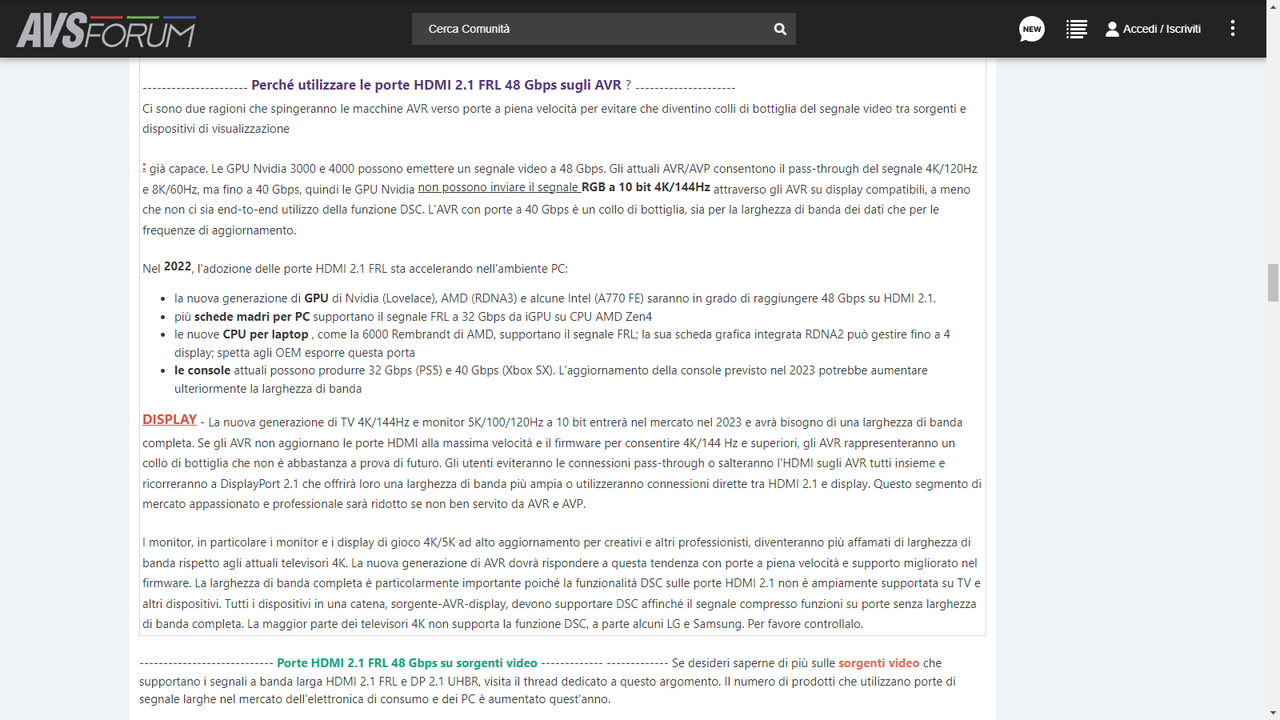This screenshot has height=720, width=1280.
Task: Click the page vertical scrollbar thumb
Action: click(x=1272, y=283)
